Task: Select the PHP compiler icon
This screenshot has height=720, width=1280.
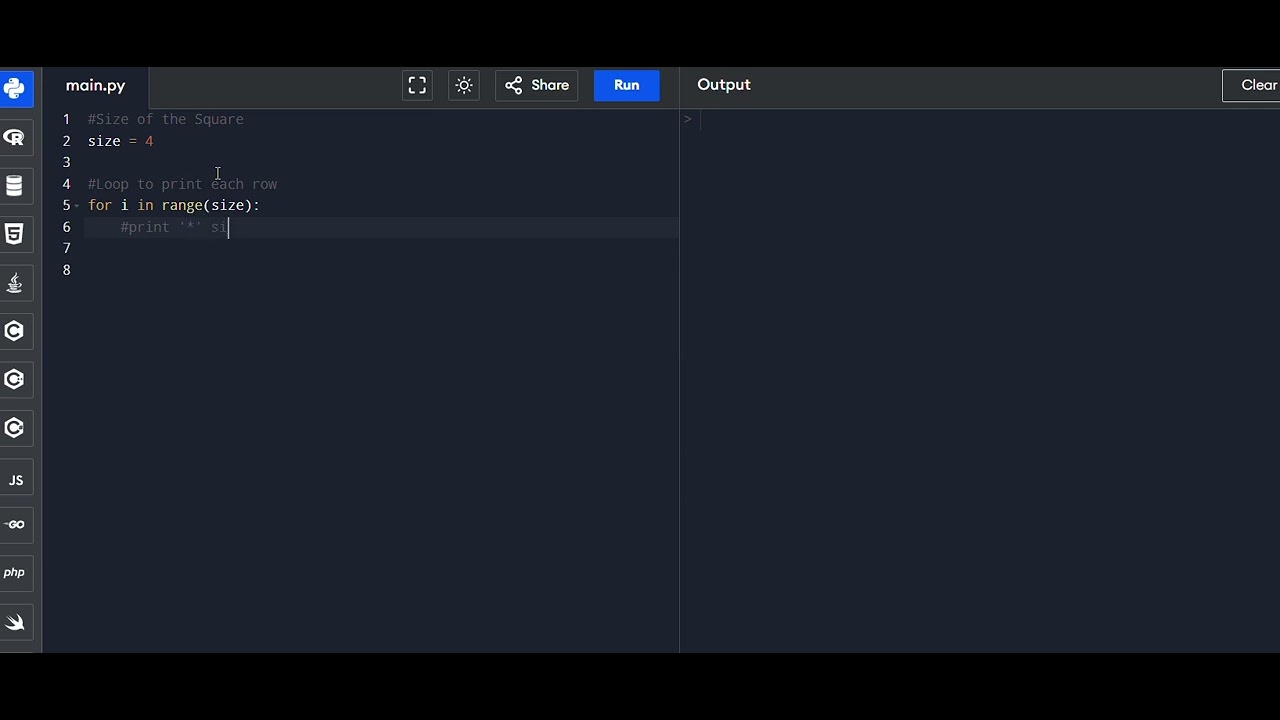Action: tap(15, 573)
